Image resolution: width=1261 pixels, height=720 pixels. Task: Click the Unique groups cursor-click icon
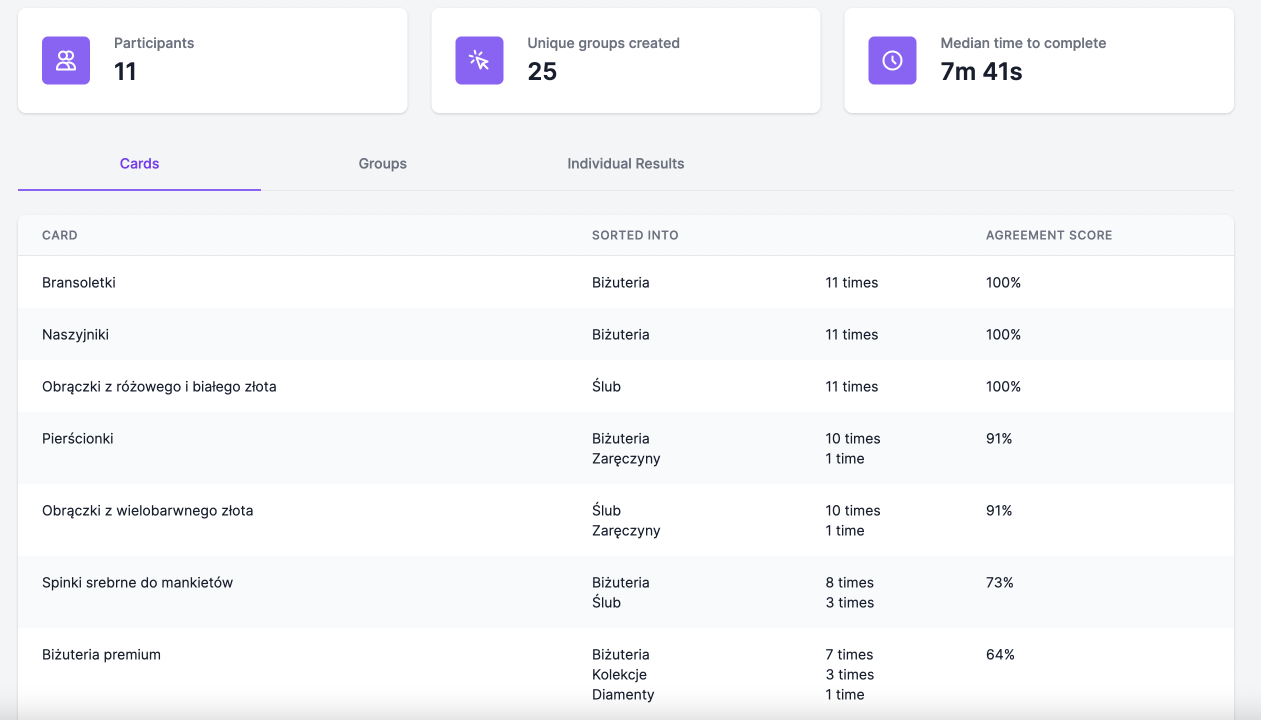click(479, 61)
